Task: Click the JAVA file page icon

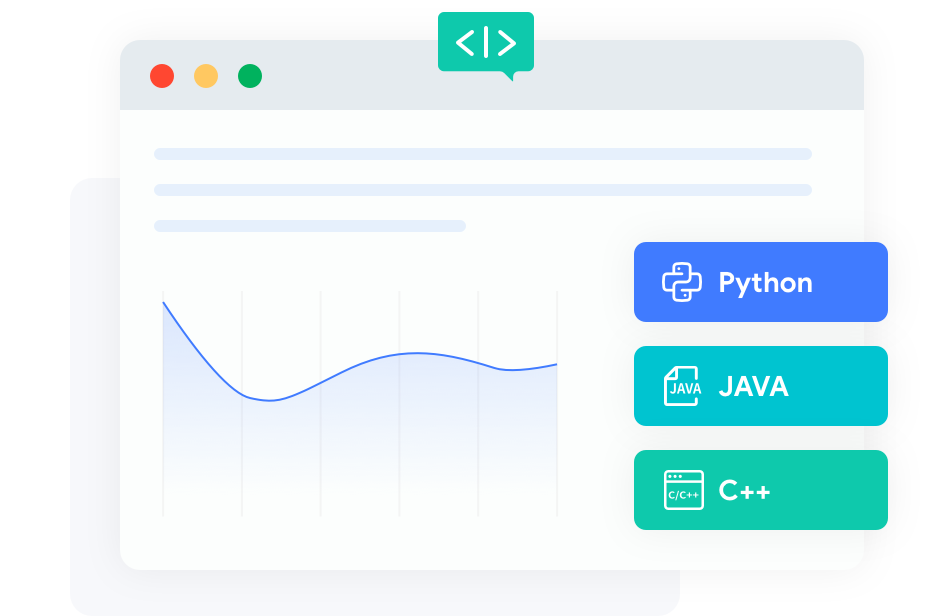Action: point(683,386)
